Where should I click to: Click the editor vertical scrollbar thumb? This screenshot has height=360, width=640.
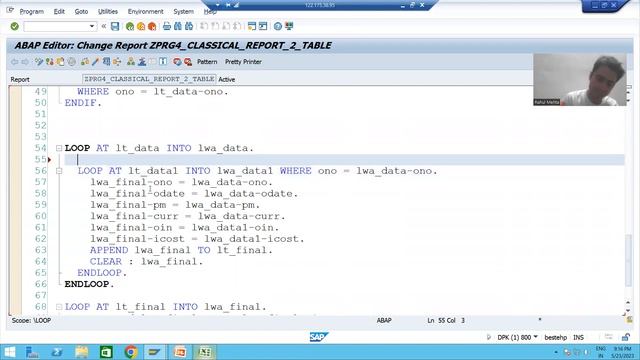click(628, 260)
